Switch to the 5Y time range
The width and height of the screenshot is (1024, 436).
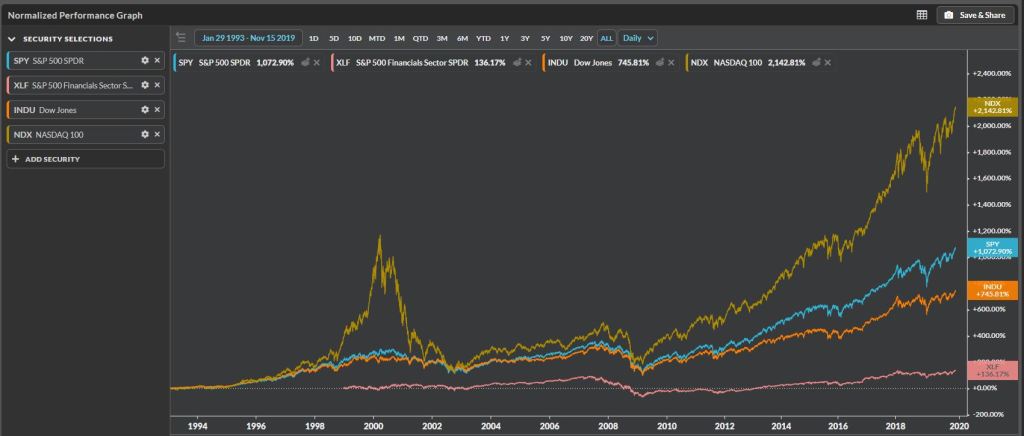[x=545, y=38]
